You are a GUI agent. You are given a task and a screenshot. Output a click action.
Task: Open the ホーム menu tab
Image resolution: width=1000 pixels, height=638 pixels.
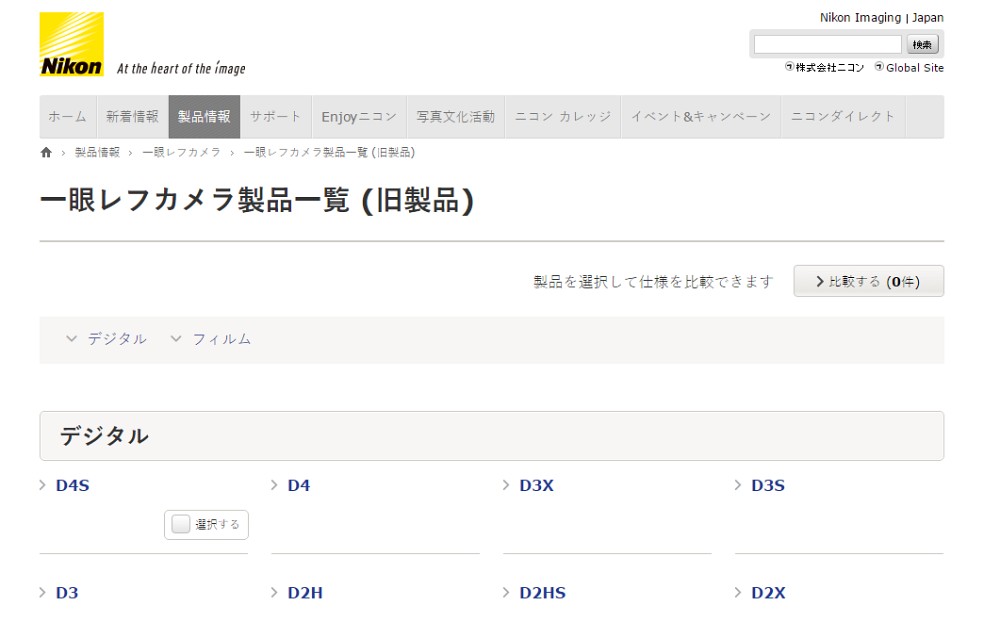(x=68, y=117)
